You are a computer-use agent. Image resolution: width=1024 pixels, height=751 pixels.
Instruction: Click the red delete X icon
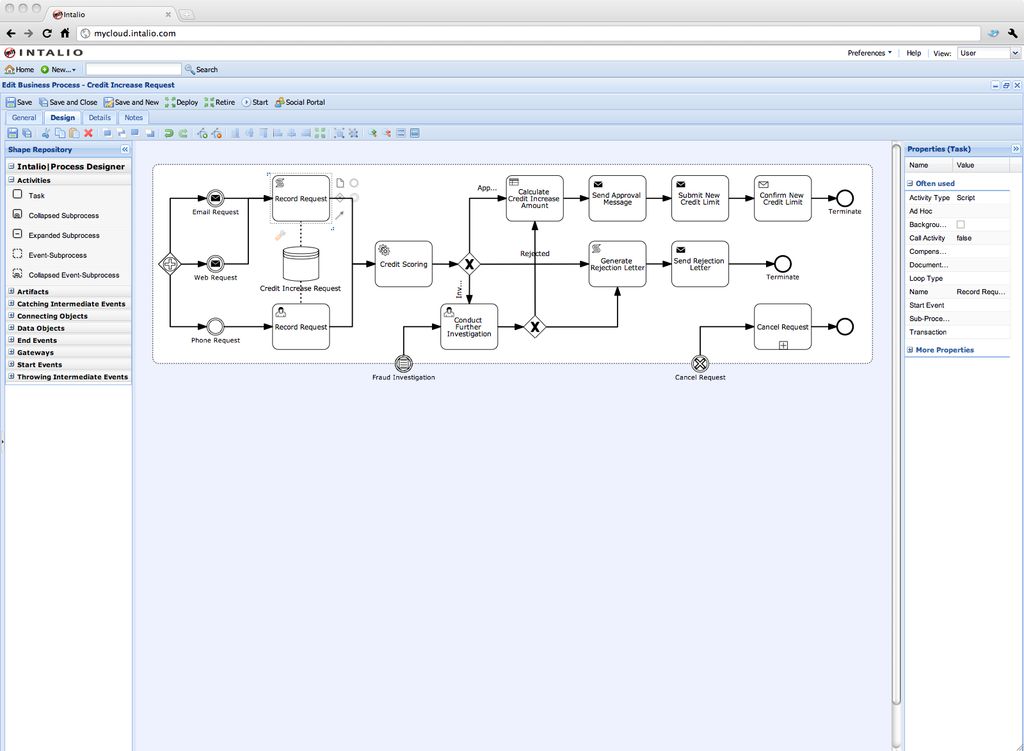coord(88,133)
